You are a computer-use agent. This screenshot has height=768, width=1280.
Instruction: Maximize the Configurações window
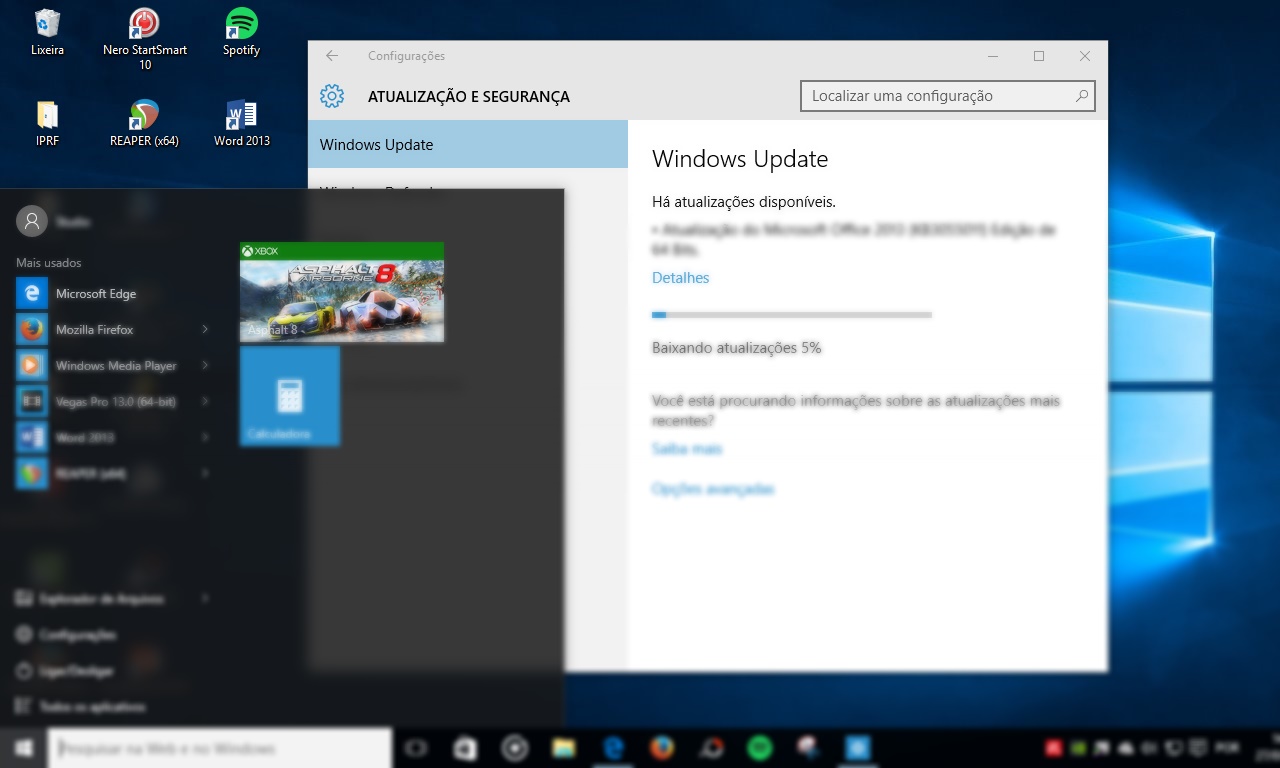click(1039, 56)
